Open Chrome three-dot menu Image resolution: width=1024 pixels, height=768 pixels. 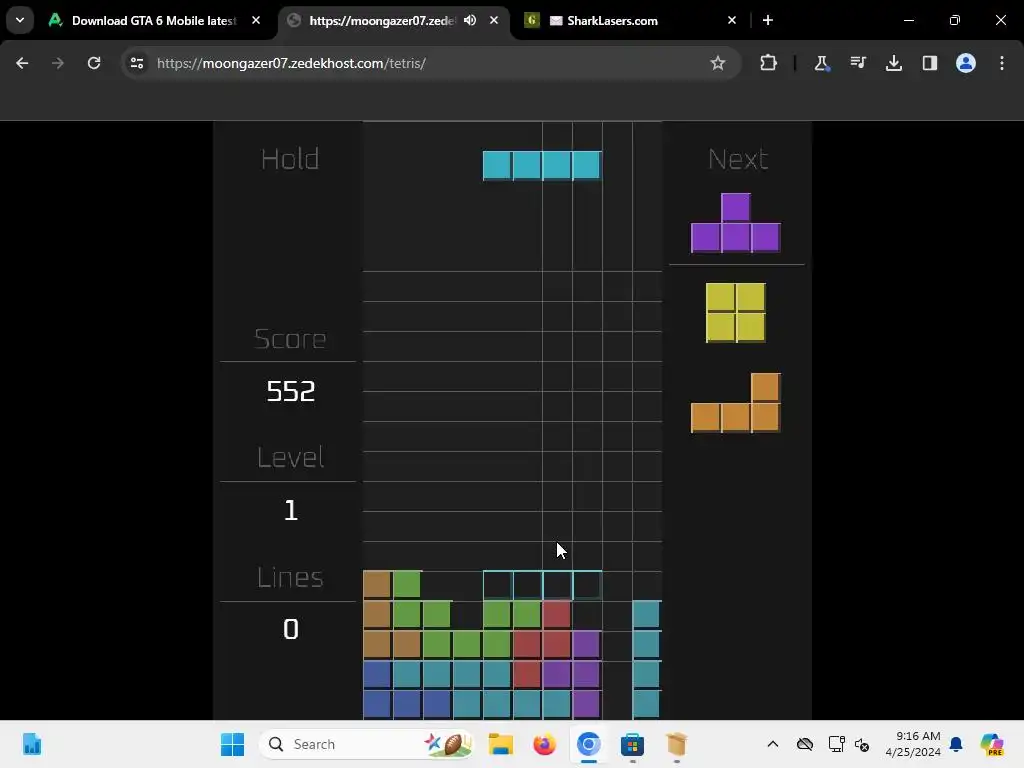[x=1002, y=63]
